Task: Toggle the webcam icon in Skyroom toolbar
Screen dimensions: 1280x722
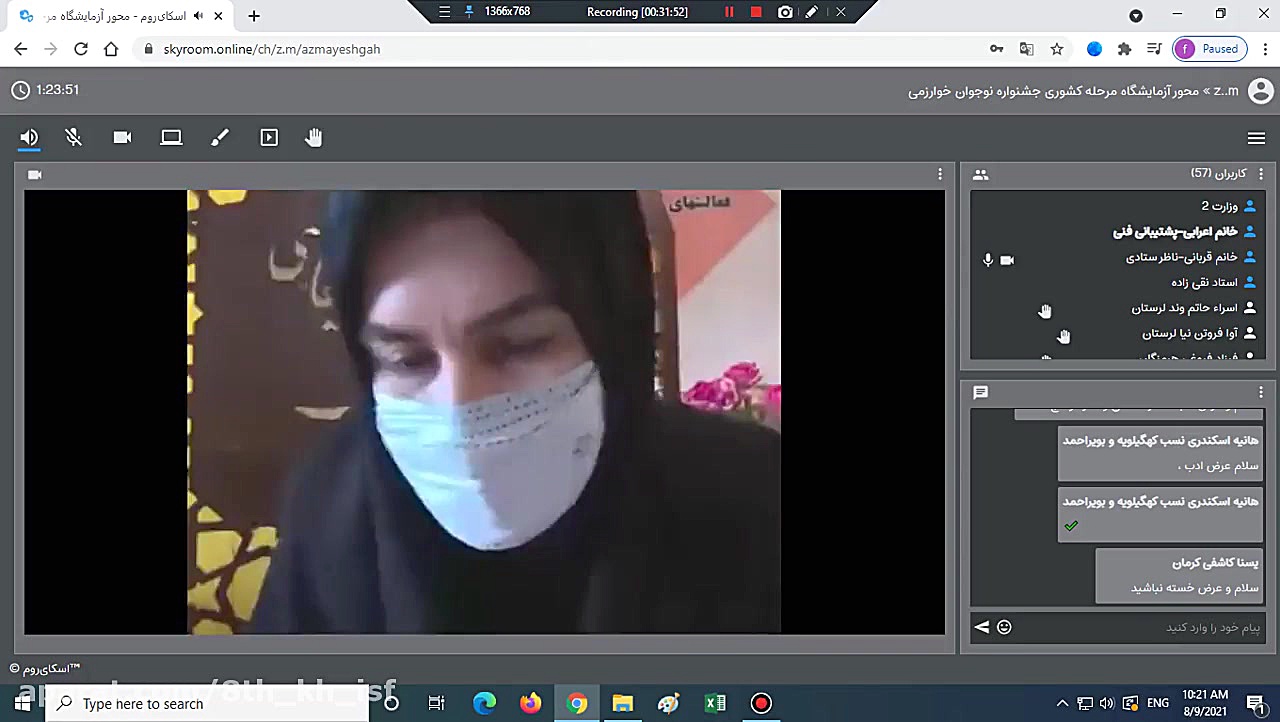Action: click(x=122, y=138)
